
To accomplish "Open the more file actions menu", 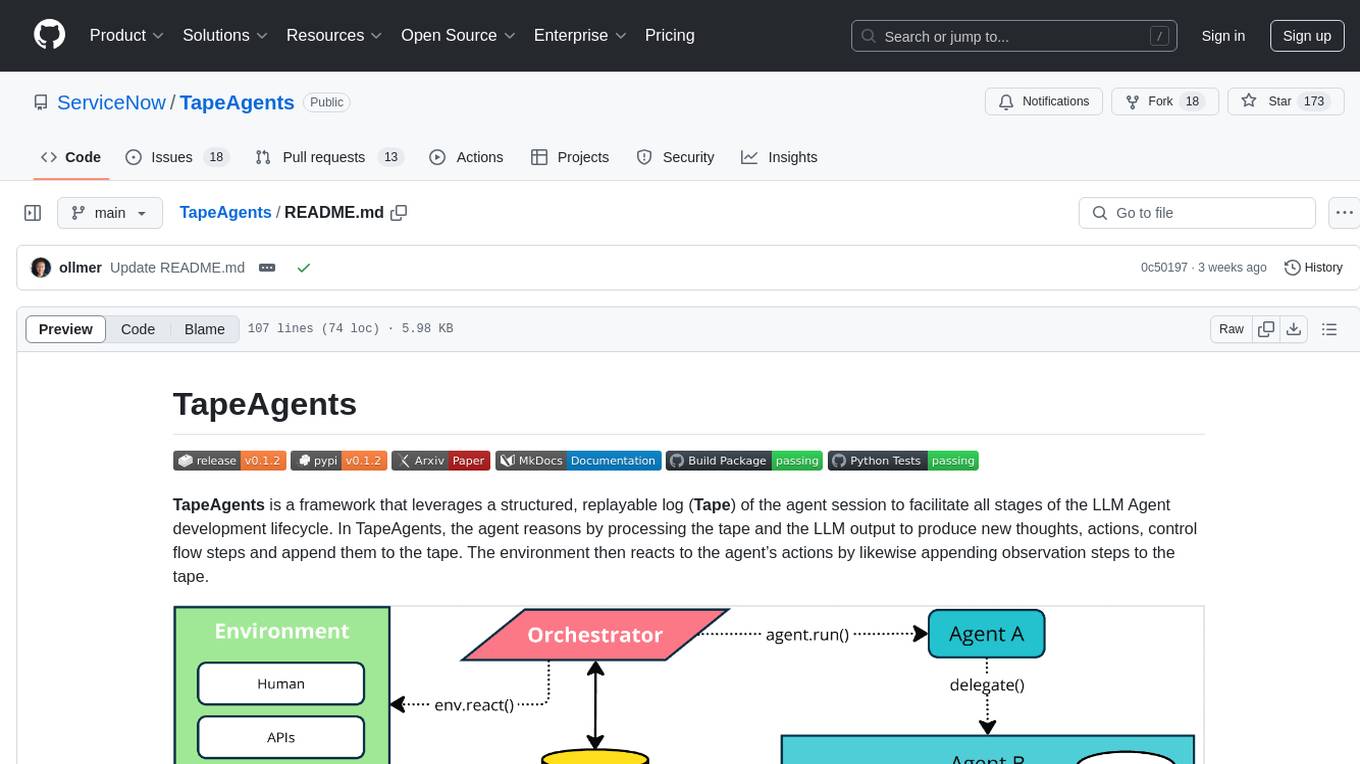I will tap(1344, 213).
